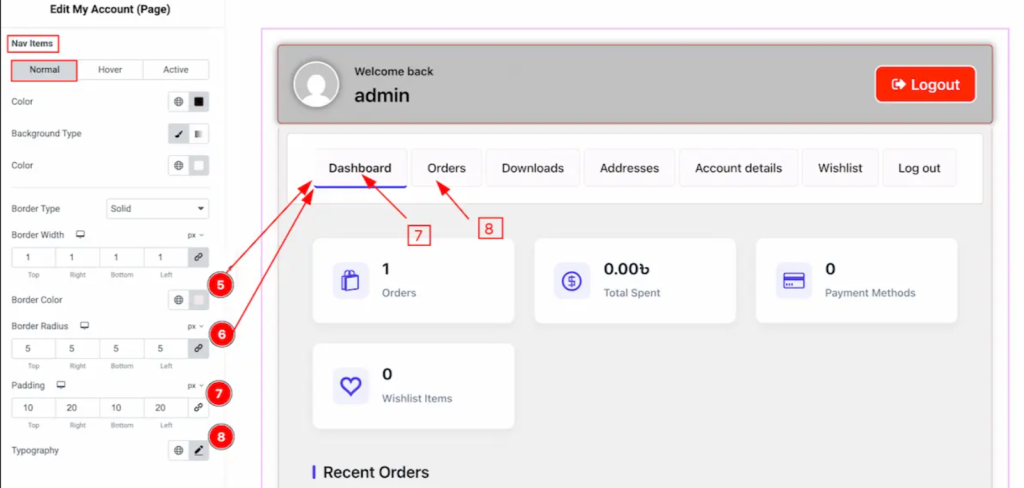This screenshot has width=1024, height=488.
Task: Open the Account details nav tab
Action: click(x=739, y=168)
